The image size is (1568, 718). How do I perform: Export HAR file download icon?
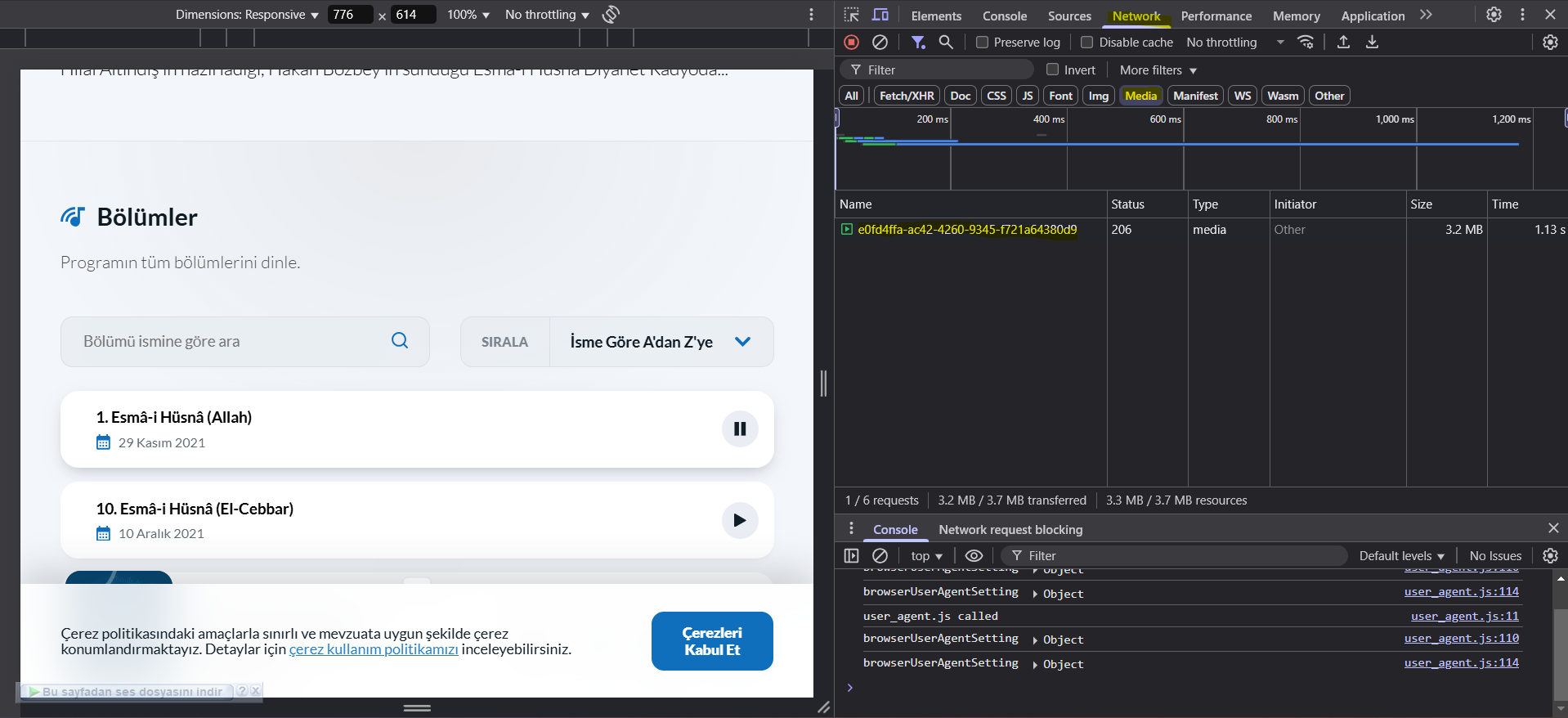[1373, 42]
